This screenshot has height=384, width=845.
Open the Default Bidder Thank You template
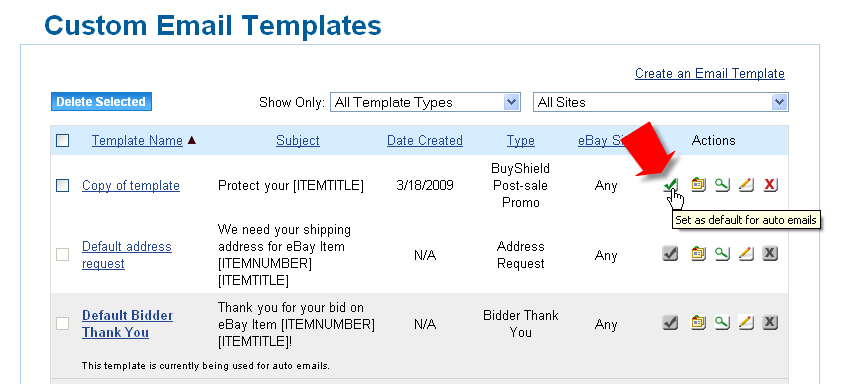[x=128, y=324]
